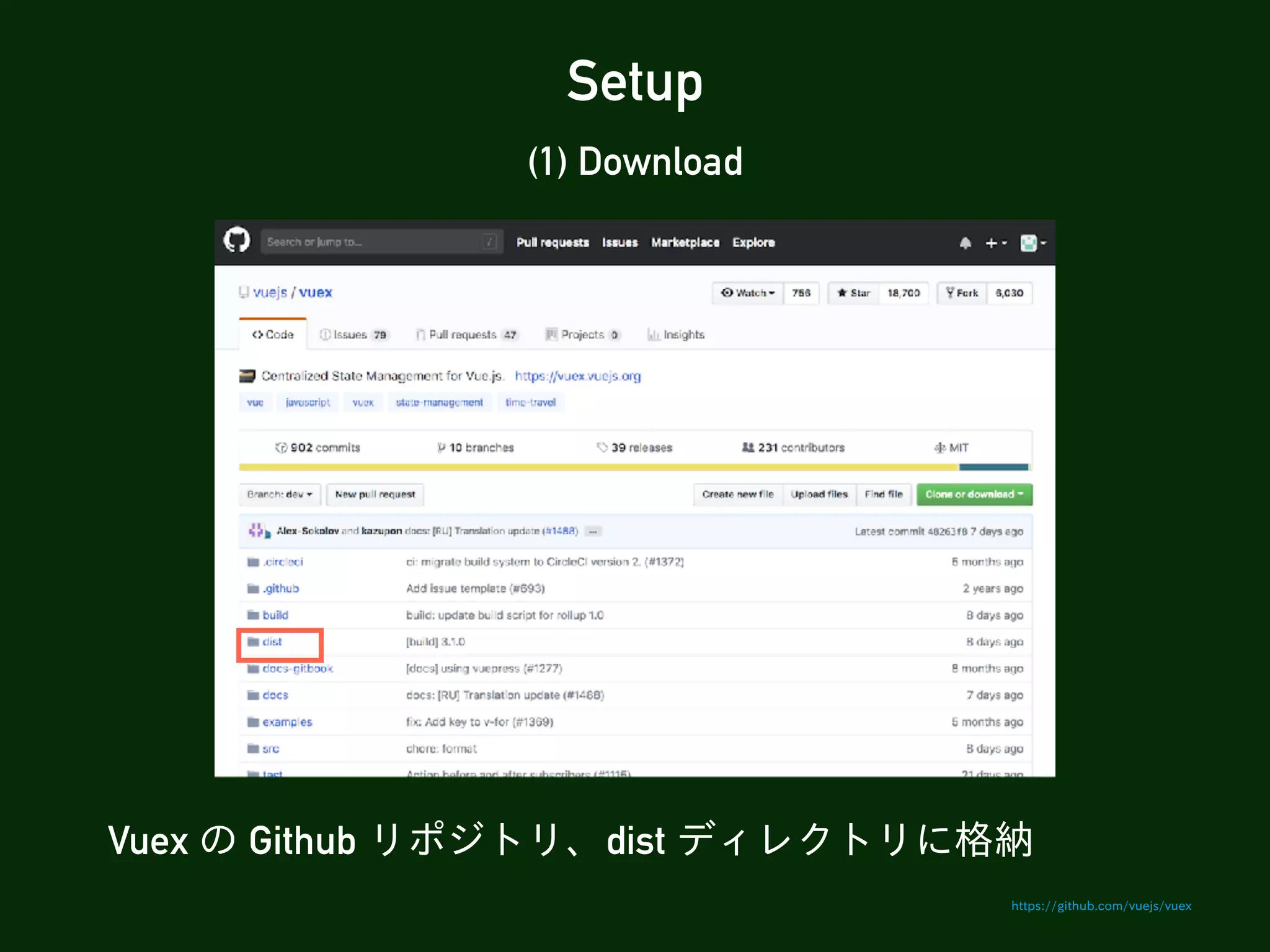Click the GitHub Octocat logo
1270x952 pixels.
pos(236,240)
